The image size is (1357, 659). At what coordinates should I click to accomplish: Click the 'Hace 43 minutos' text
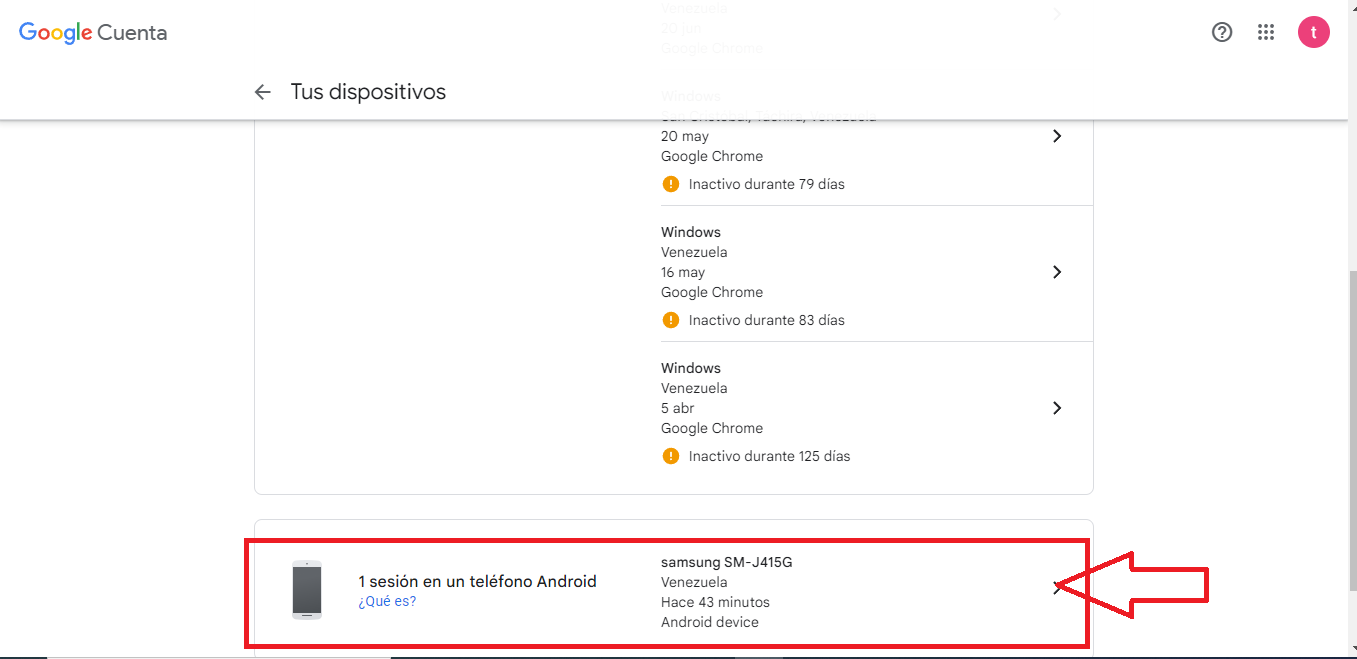pyautogui.click(x=715, y=602)
